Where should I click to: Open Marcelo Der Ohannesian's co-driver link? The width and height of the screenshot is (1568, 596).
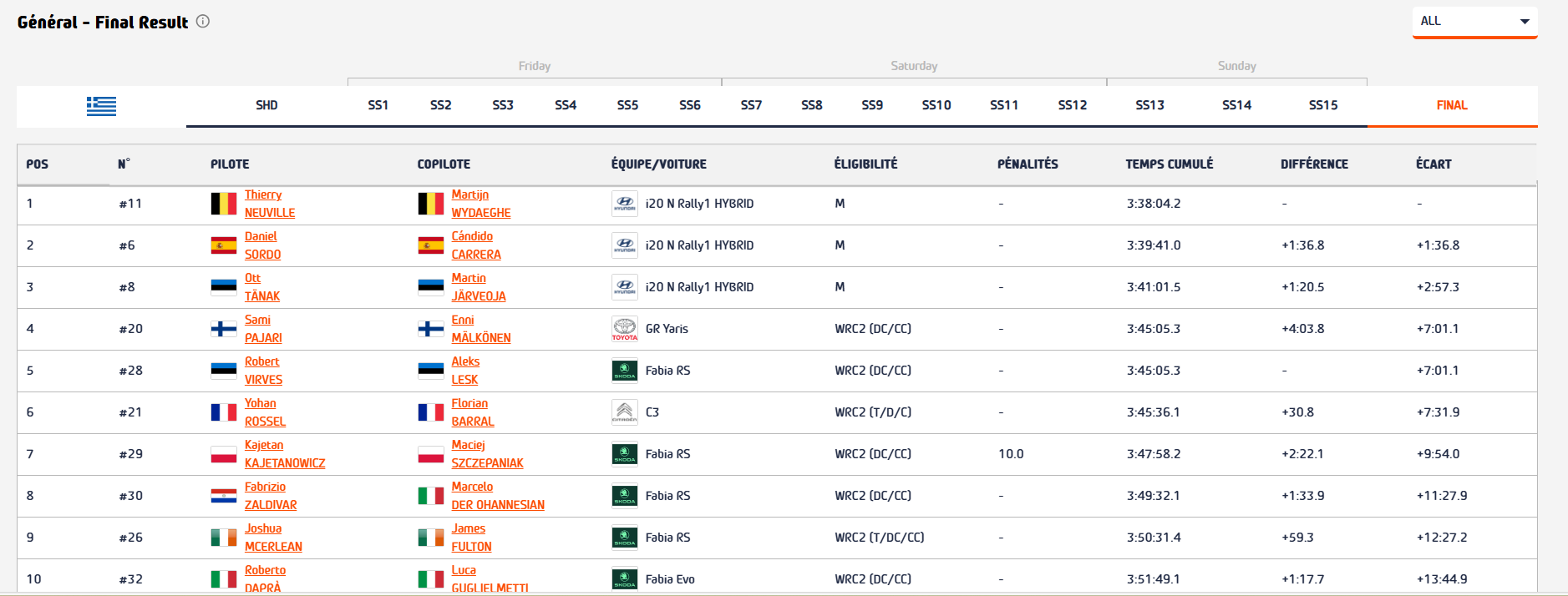497,496
